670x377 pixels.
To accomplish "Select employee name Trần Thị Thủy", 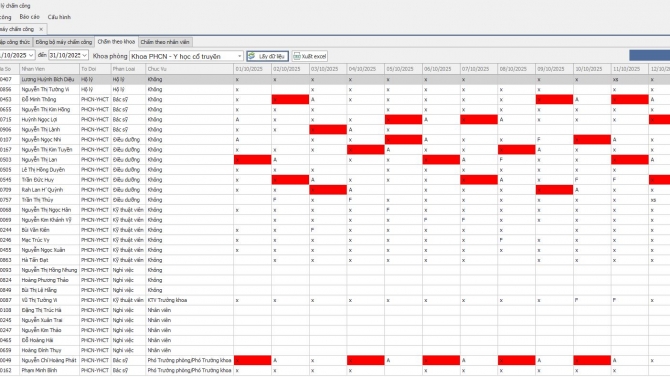I will coord(38,200).
